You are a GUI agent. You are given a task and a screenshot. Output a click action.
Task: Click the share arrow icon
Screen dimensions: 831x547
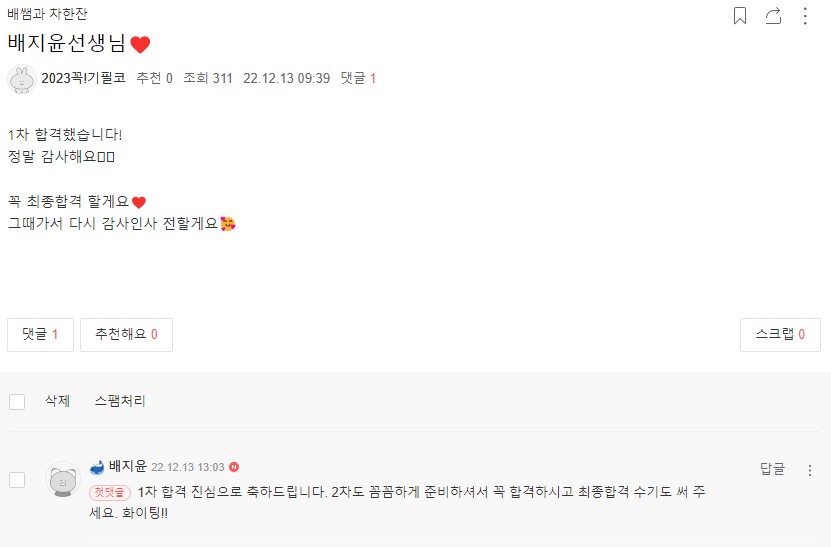(x=773, y=16)
